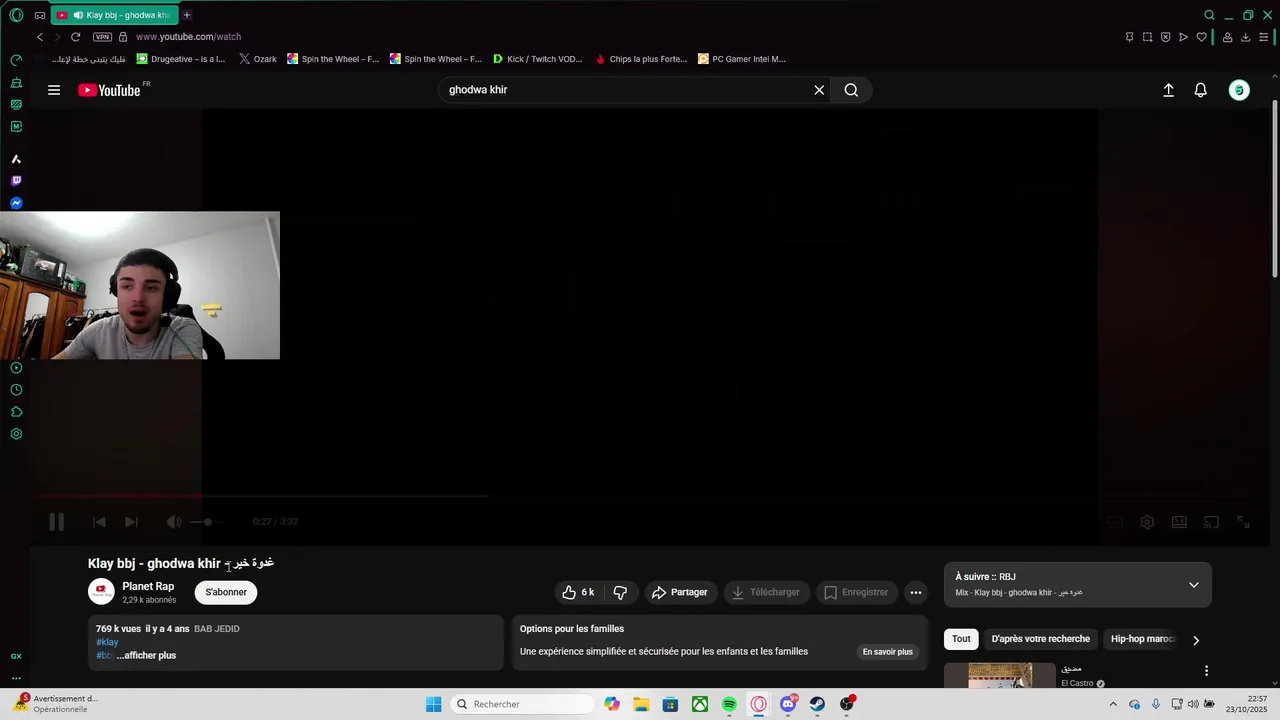This screenshot has height=720, width=1280.
Task: Open the browser snapshot tool icon
Action: (1147, 37)
